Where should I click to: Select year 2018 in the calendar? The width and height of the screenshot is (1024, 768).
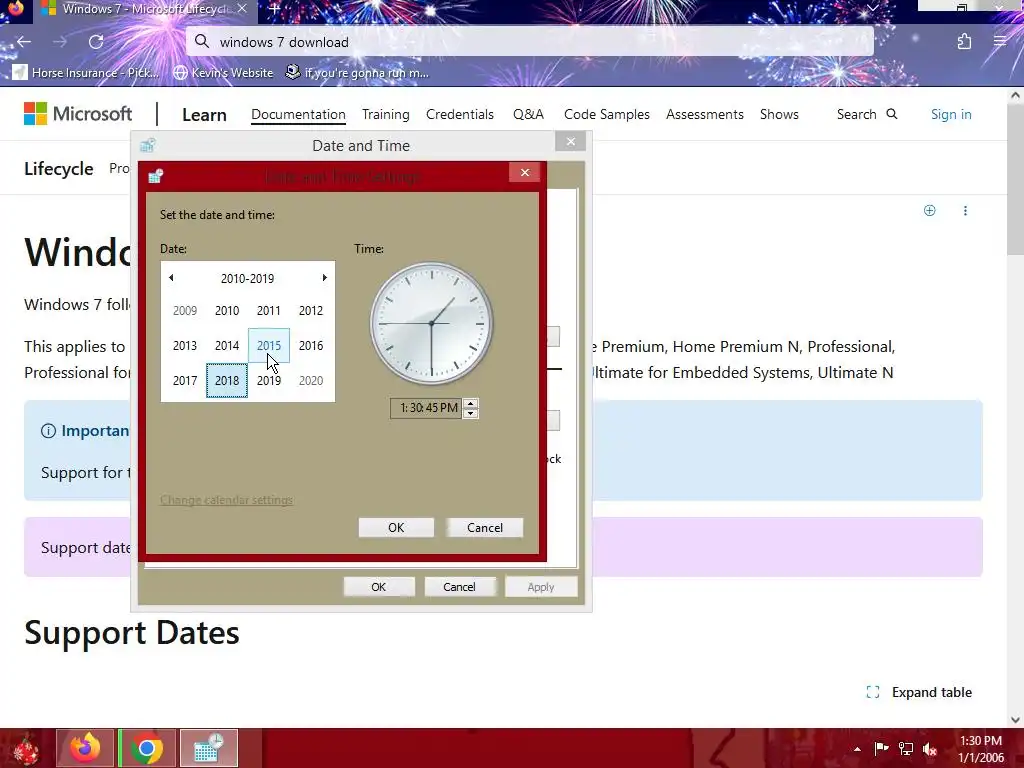click(x=227, y=380)
